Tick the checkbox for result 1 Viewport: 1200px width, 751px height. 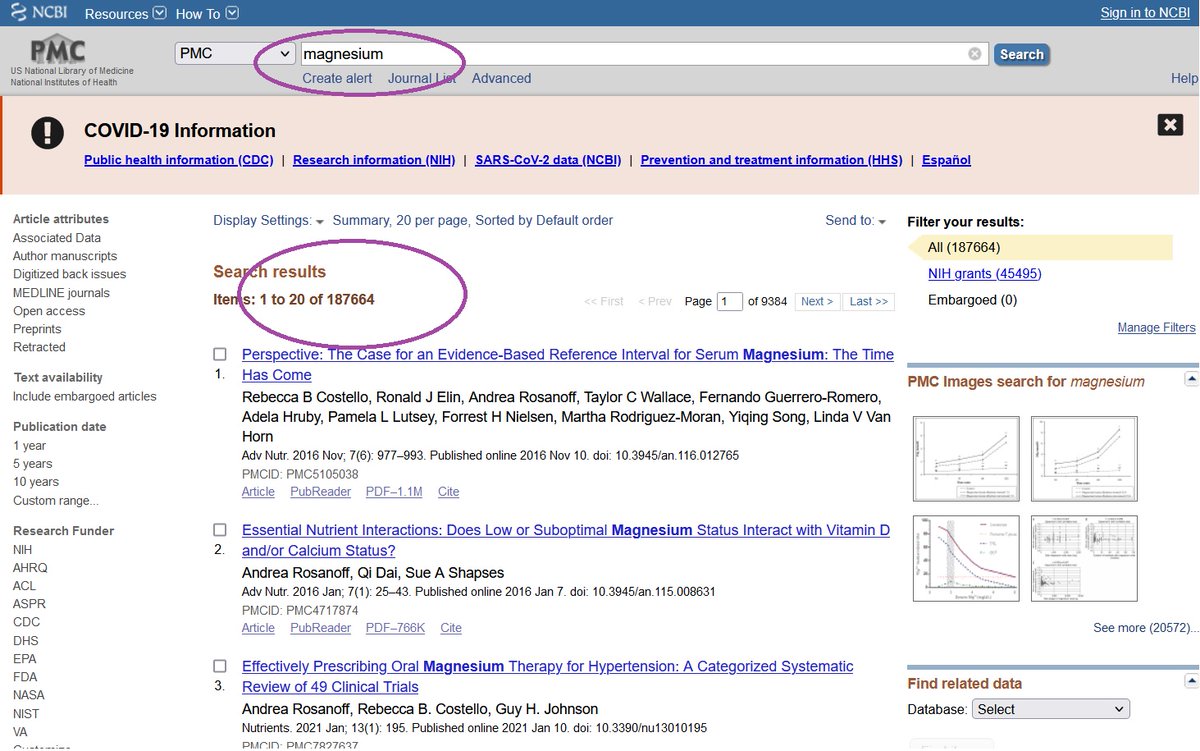point(220,354)
